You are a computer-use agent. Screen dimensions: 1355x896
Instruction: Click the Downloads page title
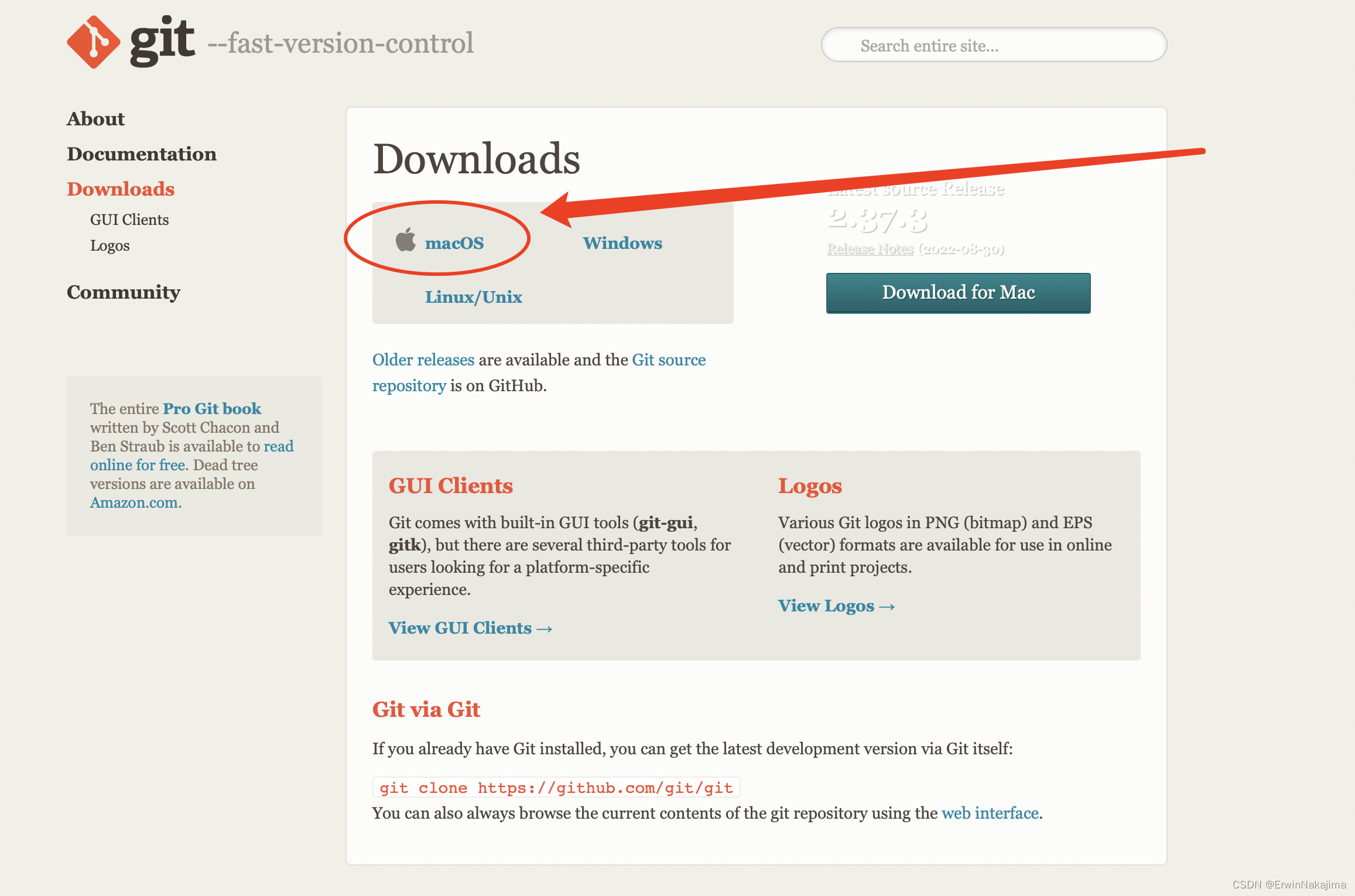coord(477,159)
